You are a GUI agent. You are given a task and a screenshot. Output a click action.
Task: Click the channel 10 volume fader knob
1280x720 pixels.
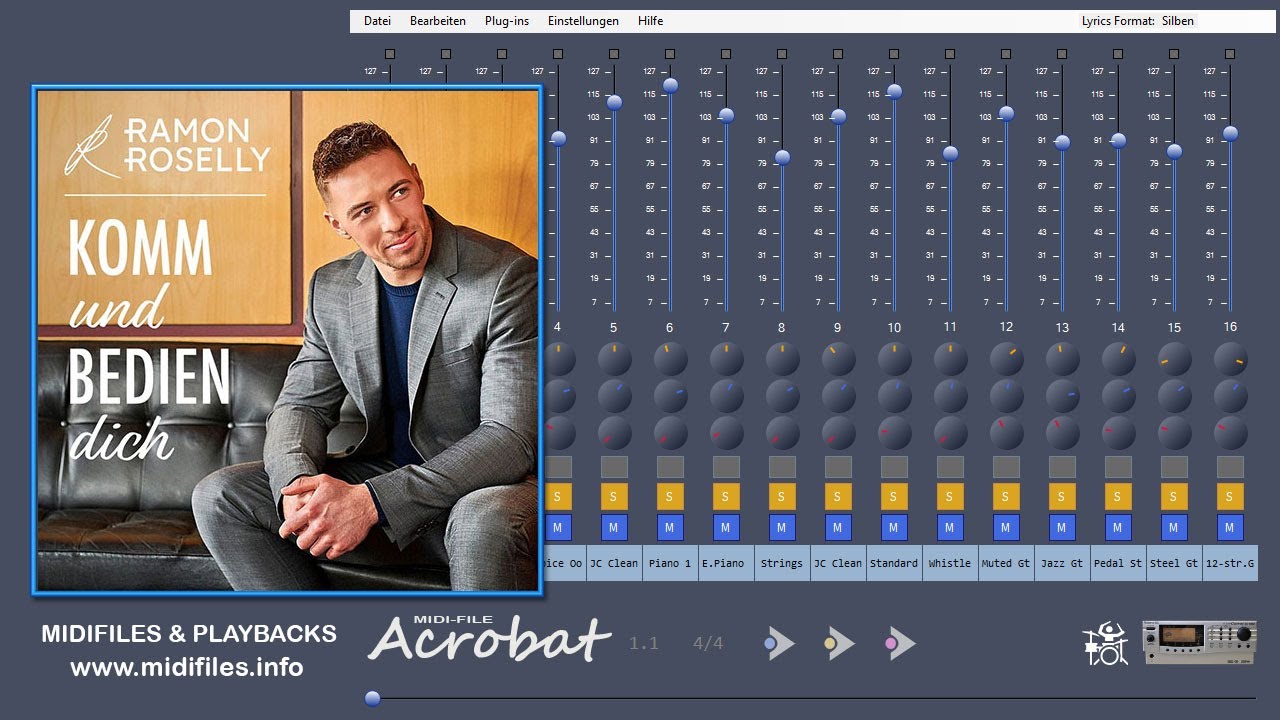tap(894, 91)
